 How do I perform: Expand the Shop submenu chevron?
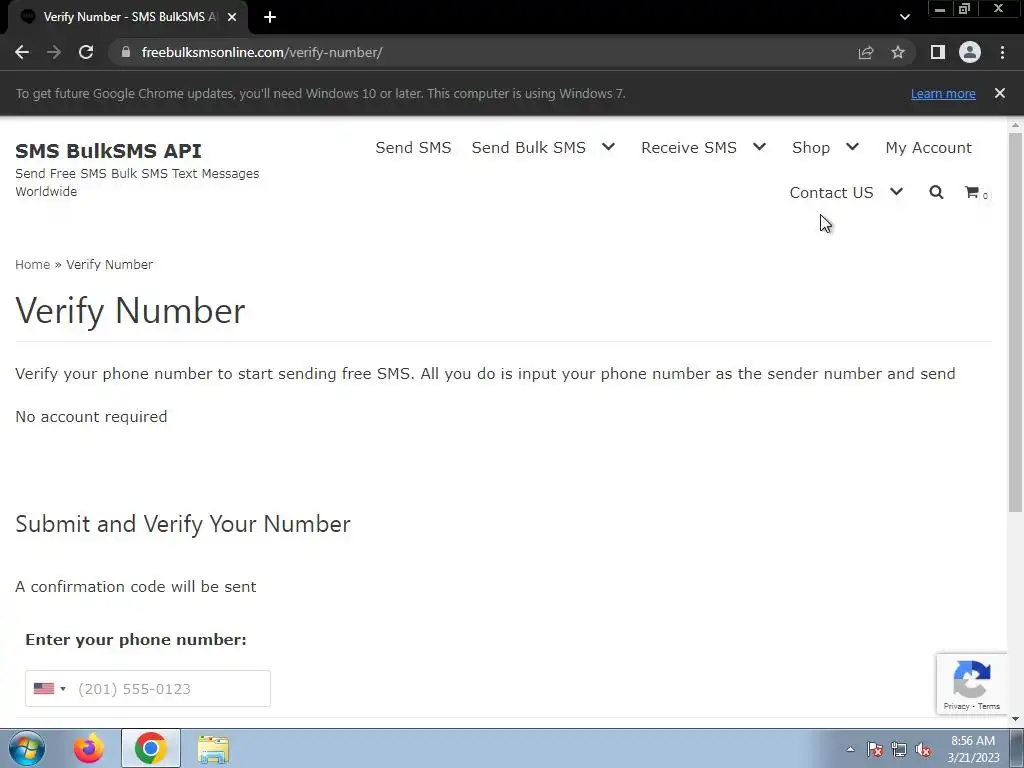852,147
